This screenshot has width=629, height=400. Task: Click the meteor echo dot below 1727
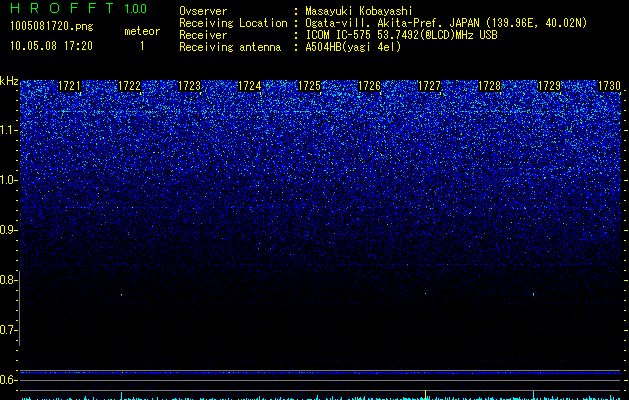pyautogui.click(x=426, y=293)
